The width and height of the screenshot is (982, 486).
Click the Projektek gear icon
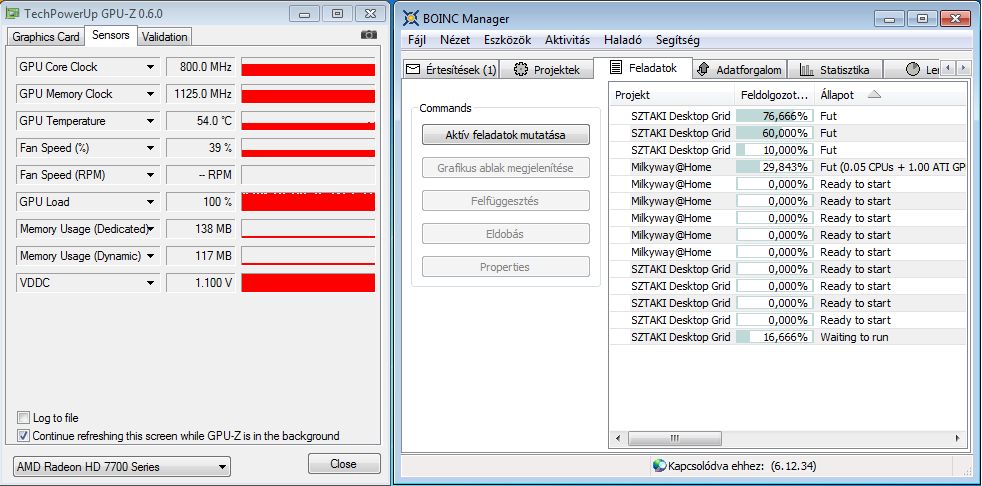(520, 70)
